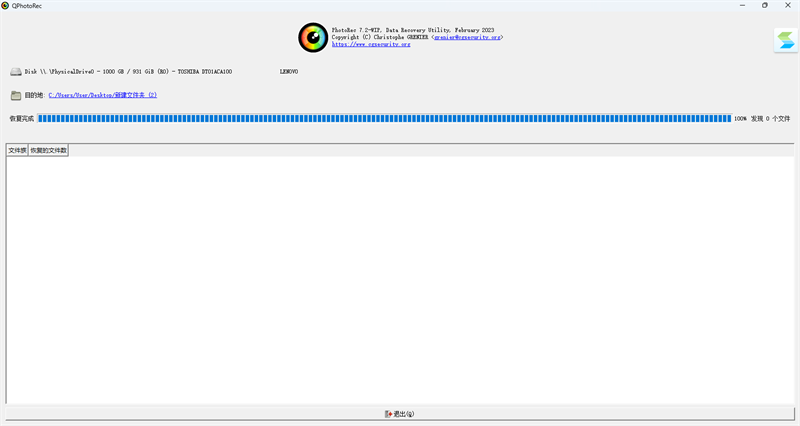Click the QPhotoRec title bar icon
Image resolution: width=800 pixels, height=426 pixels.
[x=5, y=6]
